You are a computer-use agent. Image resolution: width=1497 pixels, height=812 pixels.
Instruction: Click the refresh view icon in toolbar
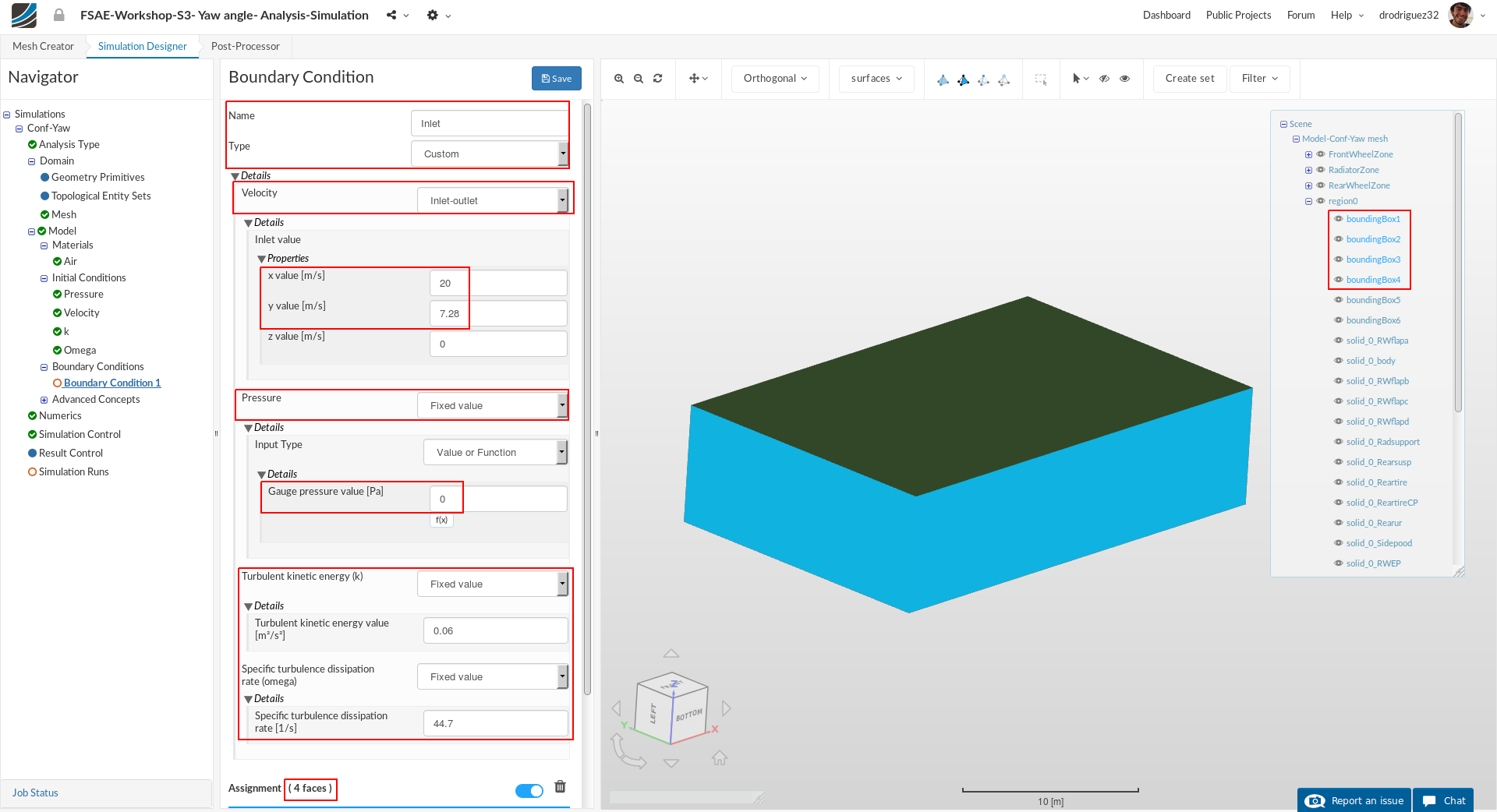coord(658,79)
